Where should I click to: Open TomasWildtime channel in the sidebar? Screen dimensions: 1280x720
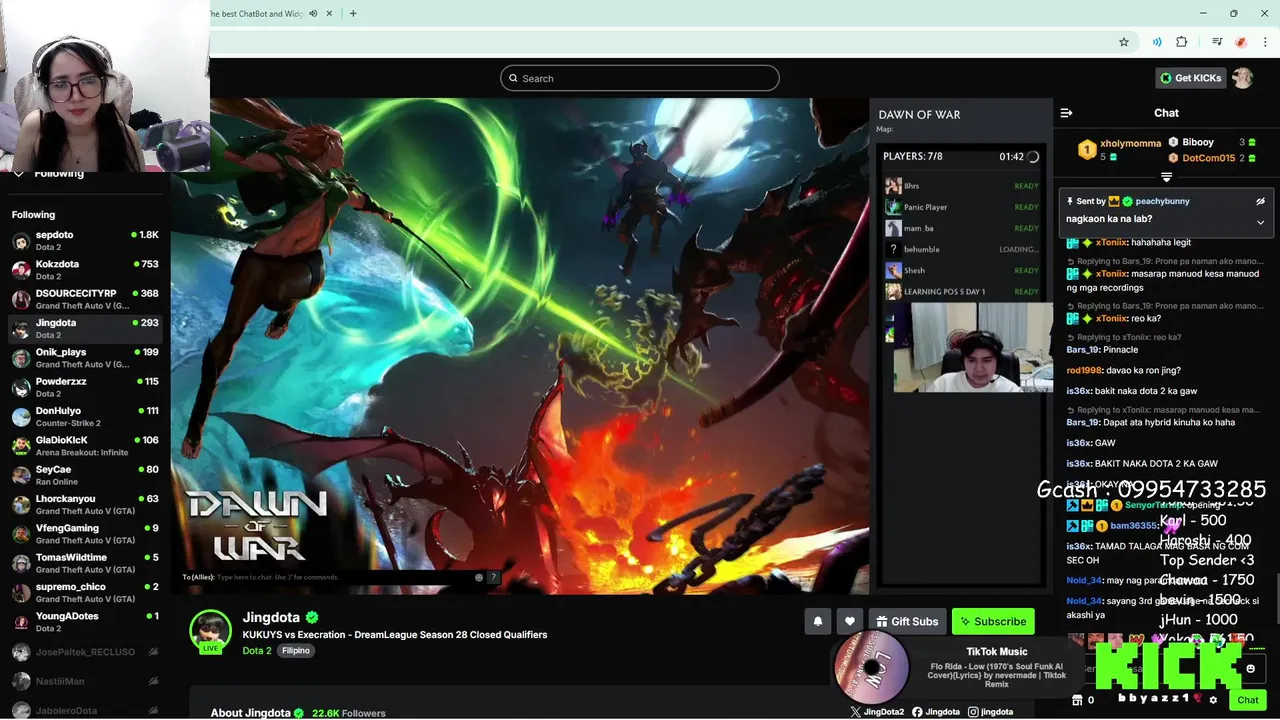click(x=86, y=563)
